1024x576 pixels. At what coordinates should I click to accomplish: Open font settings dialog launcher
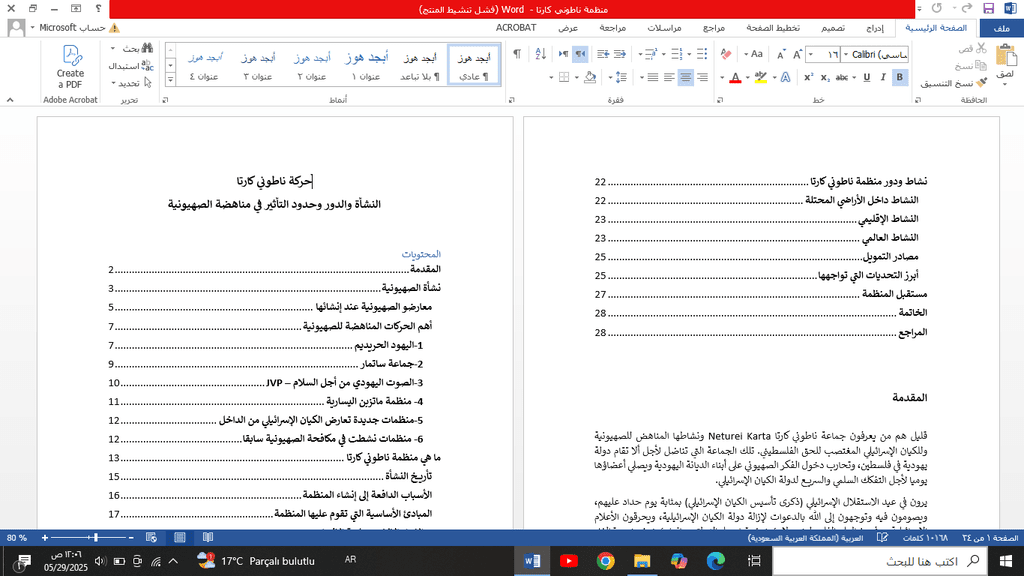click(x=720, y=100)
